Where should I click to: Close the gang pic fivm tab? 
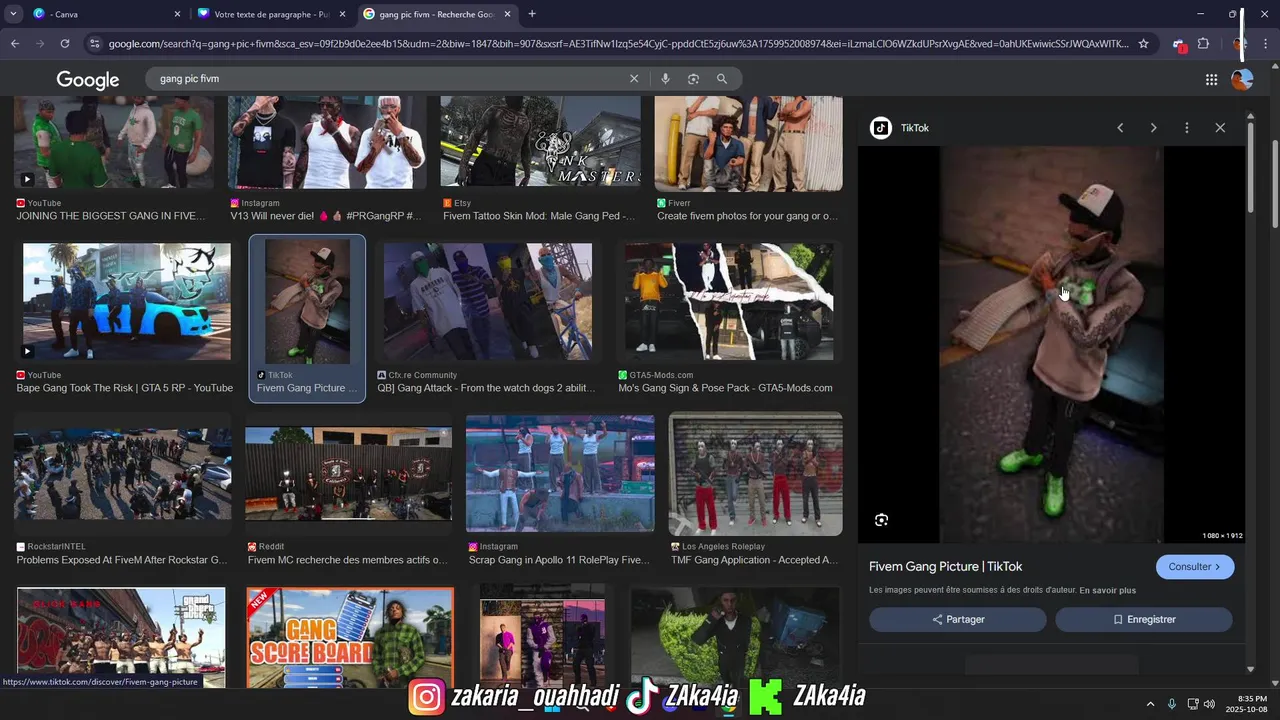point(507,14)
